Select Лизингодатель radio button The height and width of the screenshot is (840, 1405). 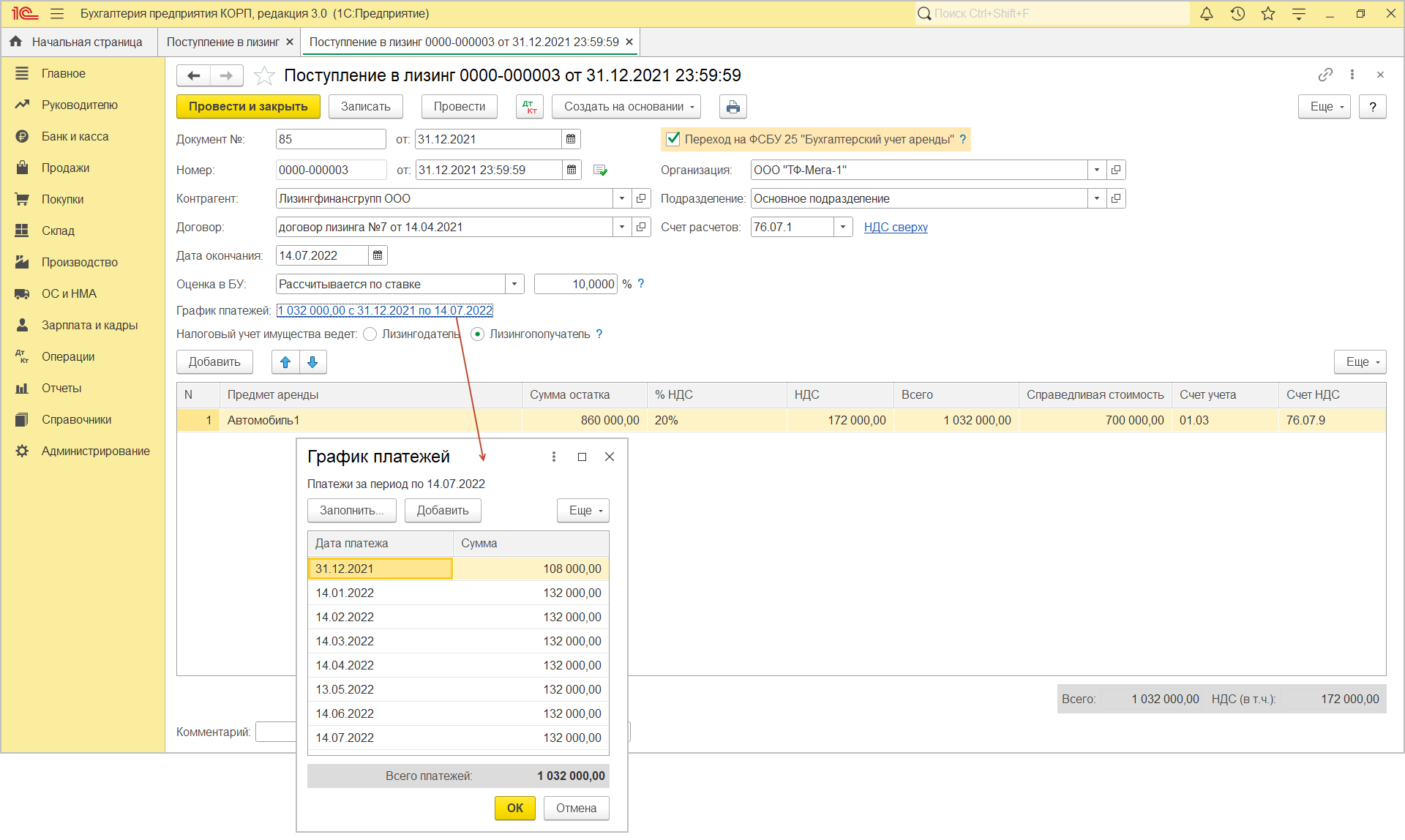tap(370, 334)
